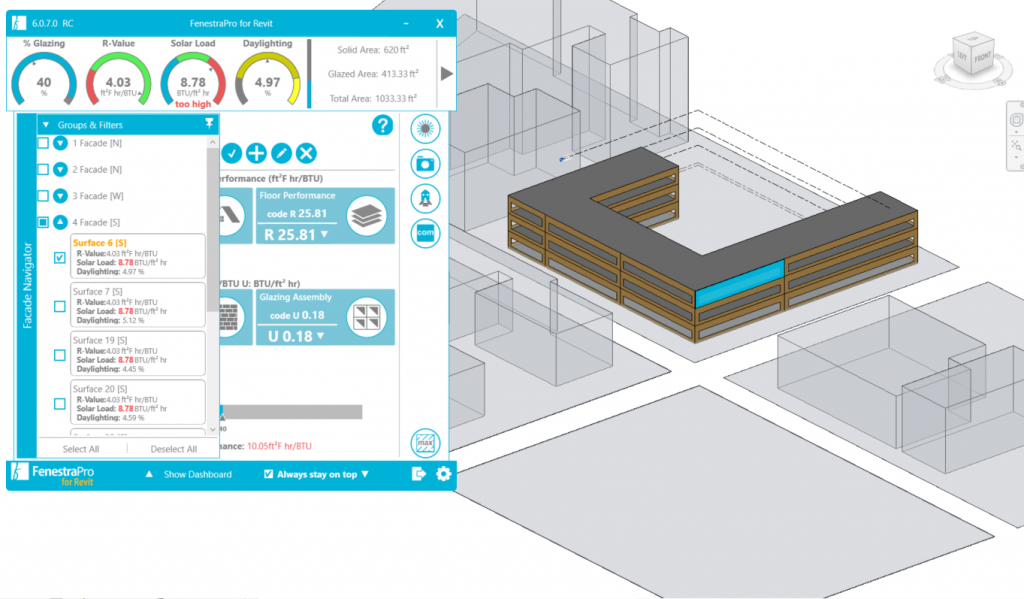
Task: Click the FenestraPro logo in title bar
Action: [x=19, y=23]
